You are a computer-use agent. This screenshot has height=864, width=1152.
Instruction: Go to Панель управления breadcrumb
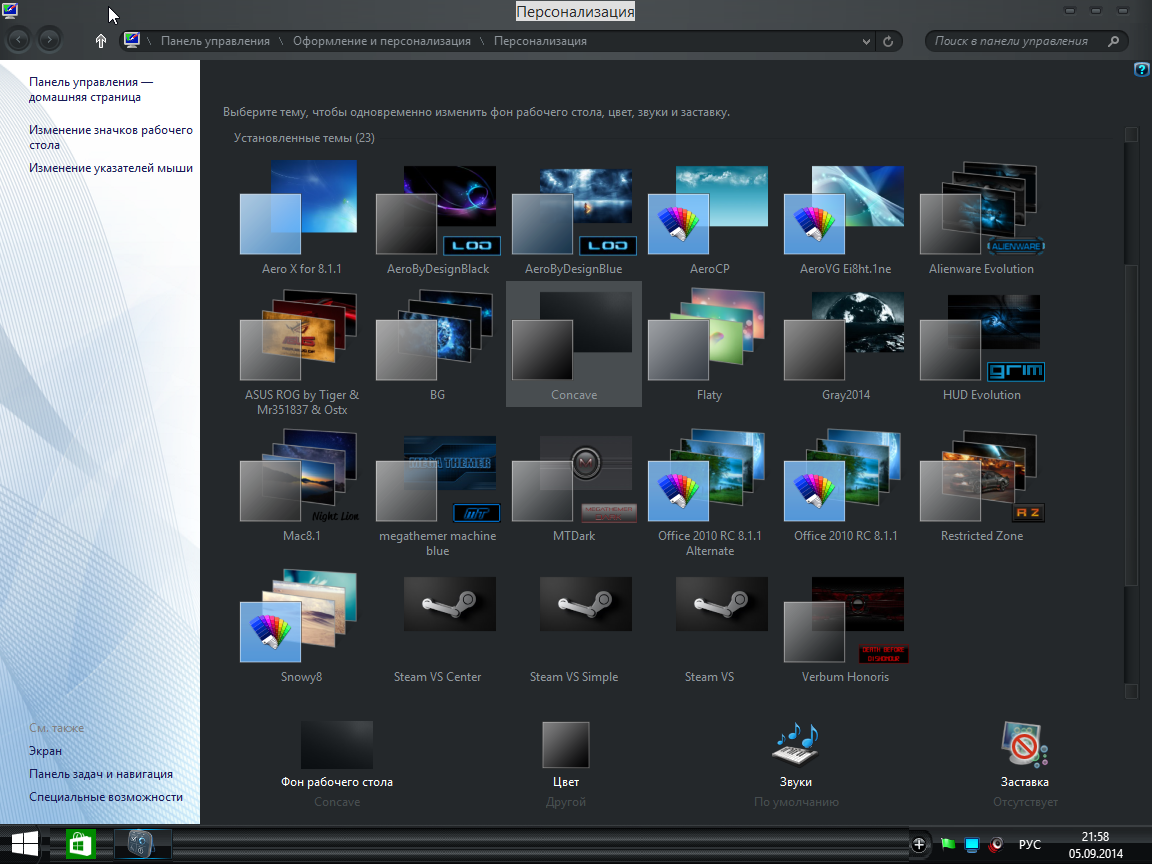click(x=215, y=42)
